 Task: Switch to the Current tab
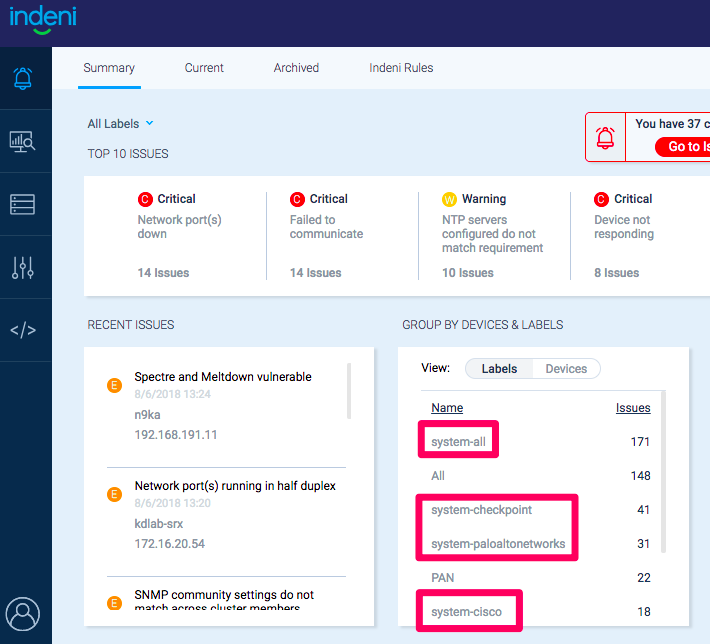point(204,68)
